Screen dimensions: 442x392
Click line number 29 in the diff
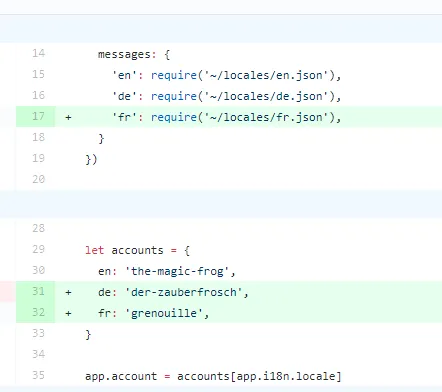[38, 249]
